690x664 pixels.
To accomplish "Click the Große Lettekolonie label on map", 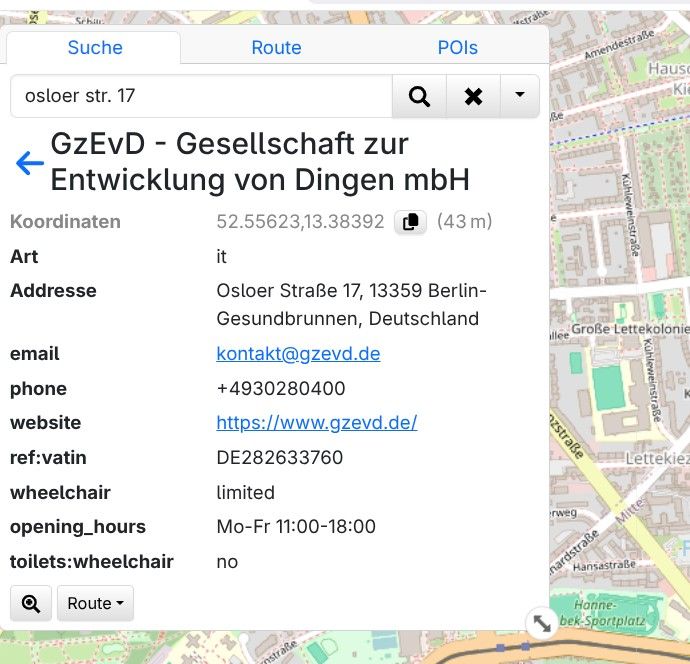I will click(x=629, y=329).
